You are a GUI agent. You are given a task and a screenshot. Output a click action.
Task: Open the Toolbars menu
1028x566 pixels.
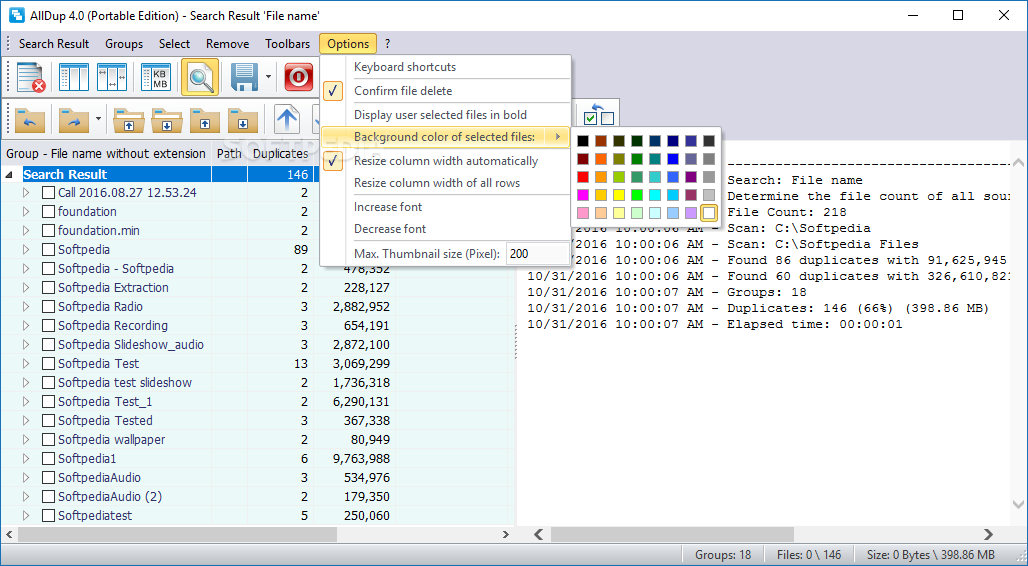(x=287, y=44)
